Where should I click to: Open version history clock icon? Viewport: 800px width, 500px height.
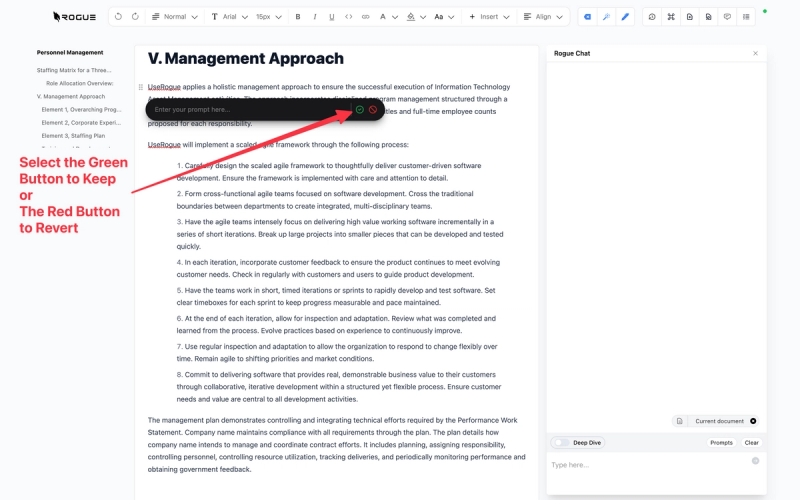652,17
